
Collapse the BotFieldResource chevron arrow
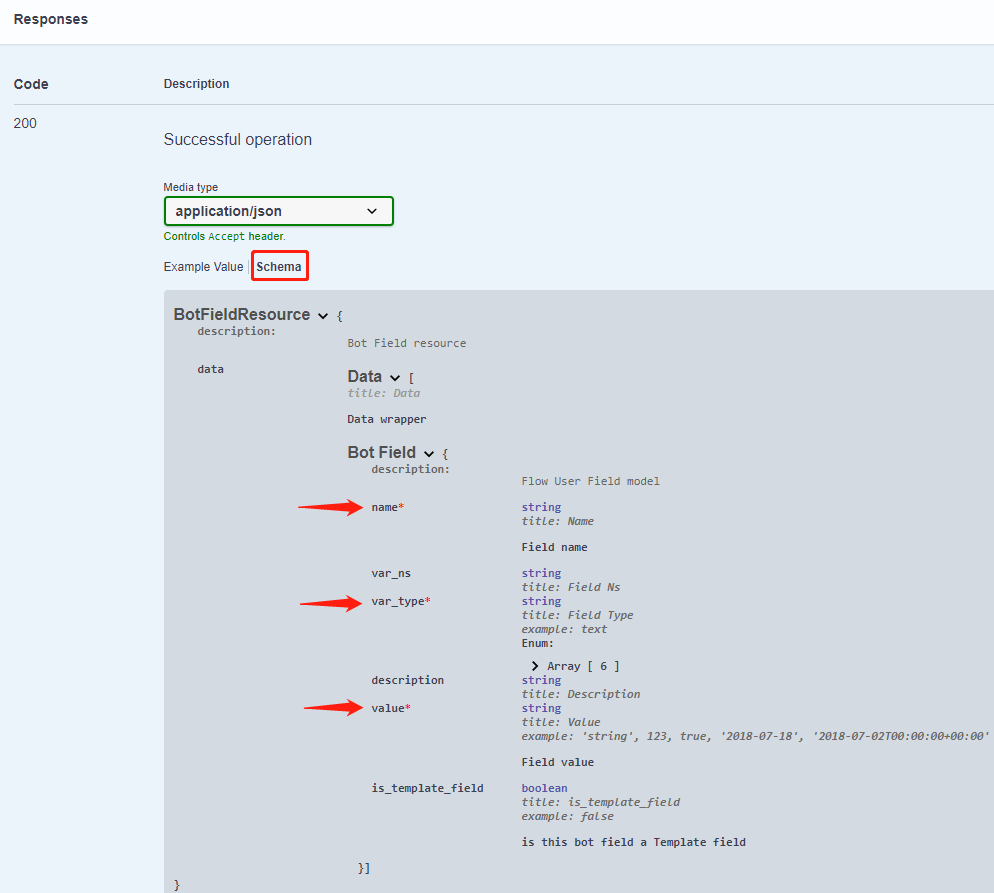323,316
